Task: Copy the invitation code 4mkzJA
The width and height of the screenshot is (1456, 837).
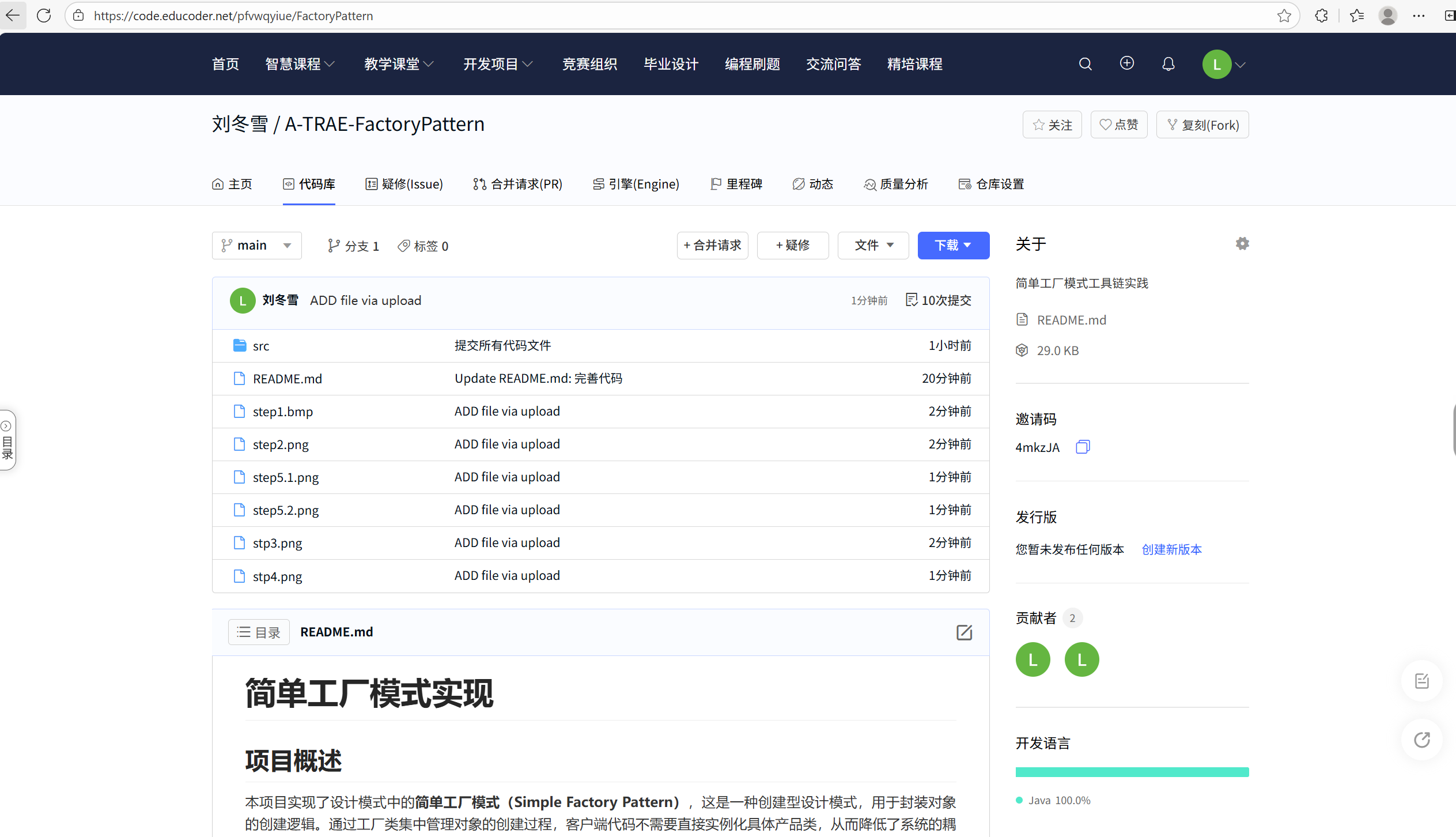Action: (1083, 447)
